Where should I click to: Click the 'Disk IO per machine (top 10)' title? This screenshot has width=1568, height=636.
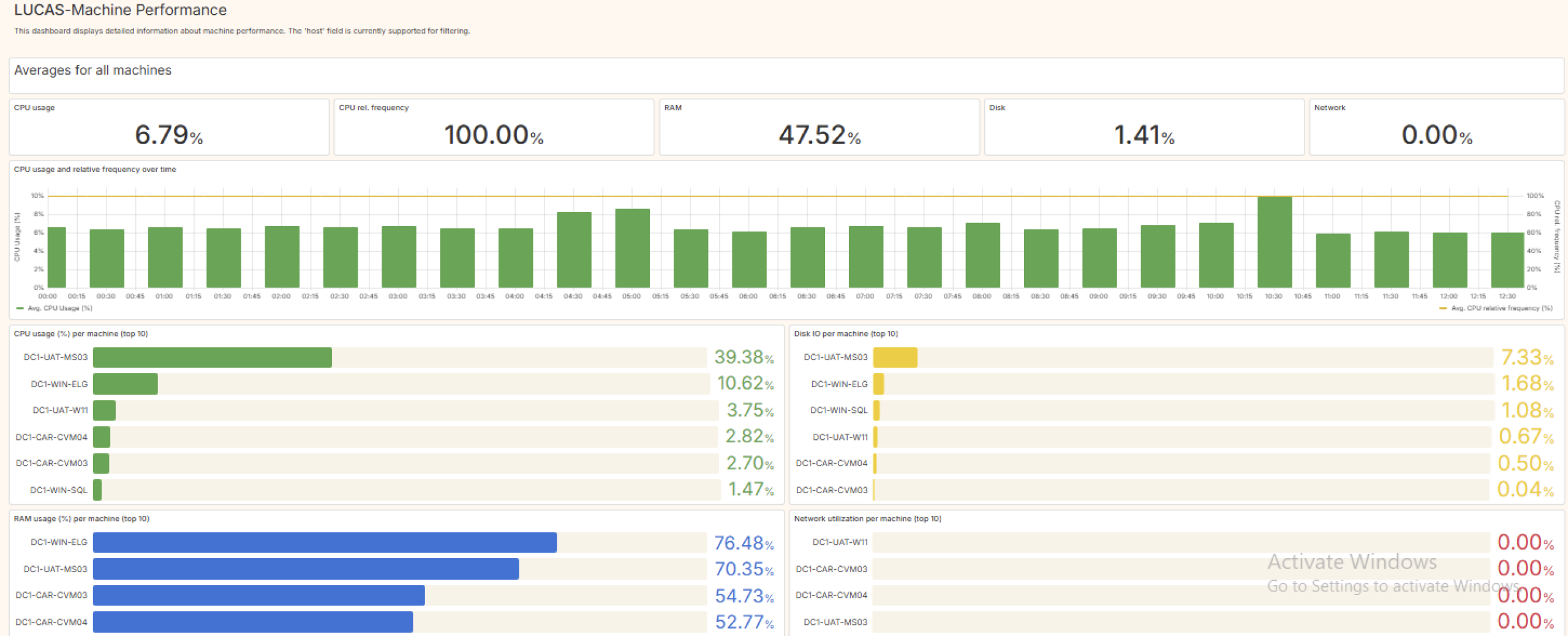pos(846,334)
